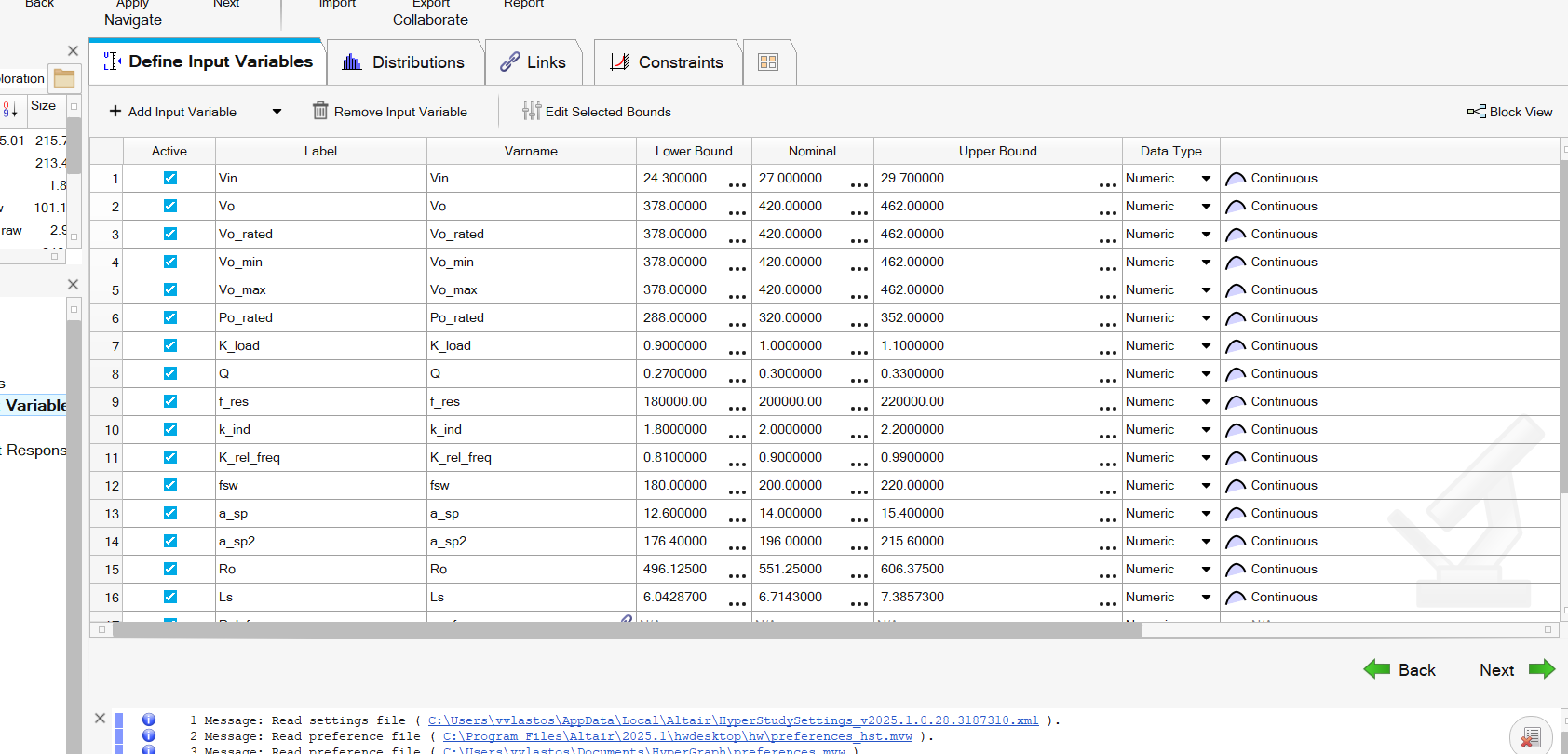Open ellipsis for Vin lower bound
Image resolution: width=1568 pixels, height=754 pixels.
click(x=737, y=184)
